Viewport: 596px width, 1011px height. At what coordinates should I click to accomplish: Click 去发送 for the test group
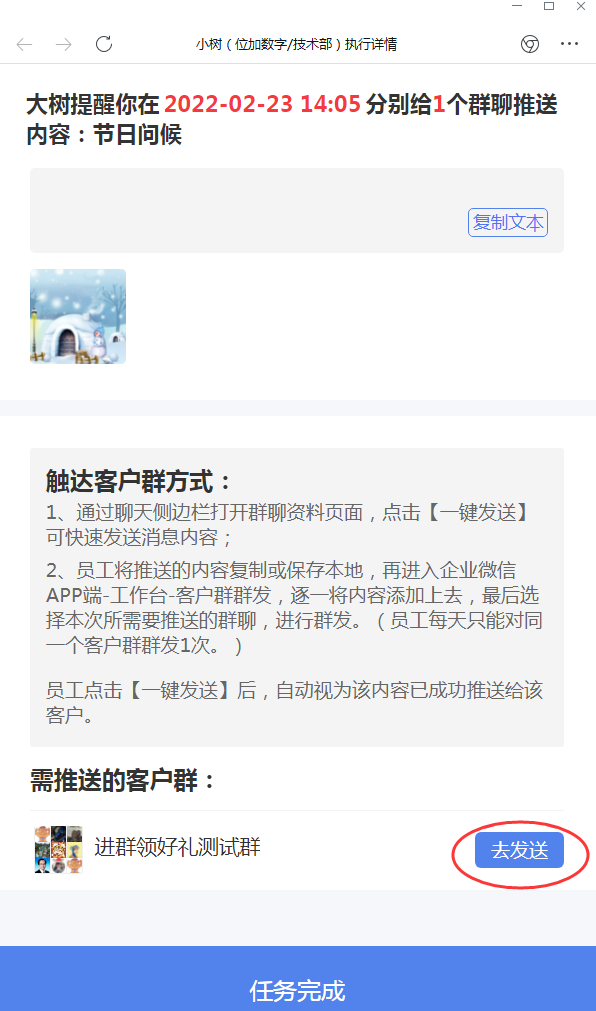pos(519,850)
